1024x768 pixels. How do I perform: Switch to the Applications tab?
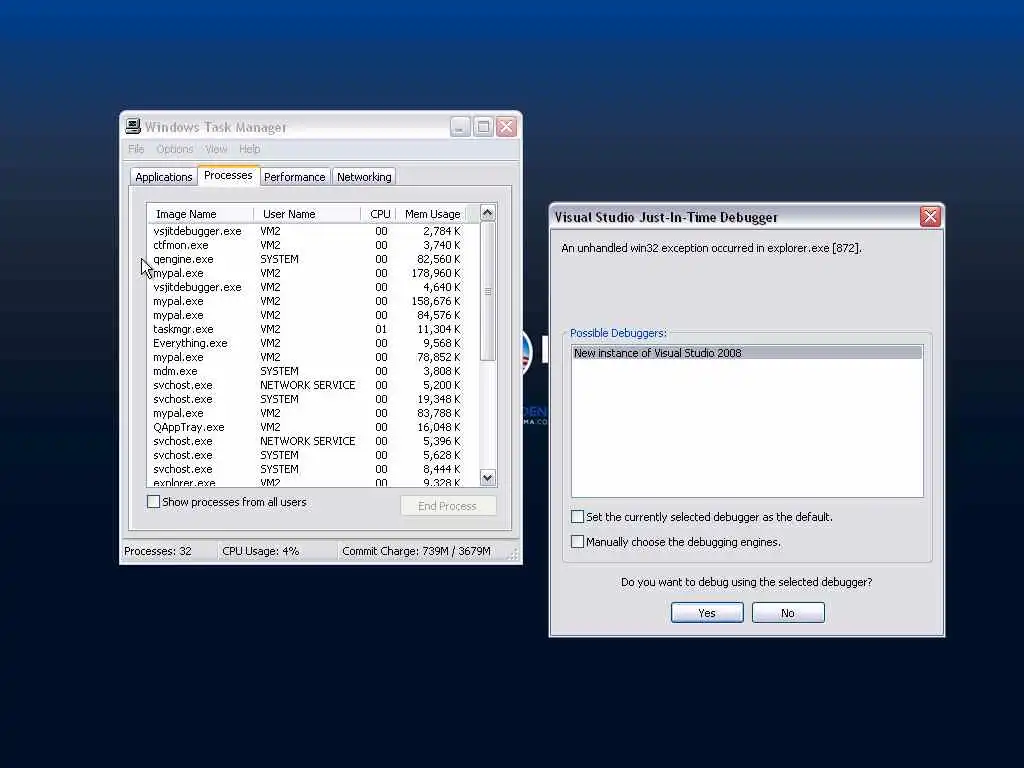tap(163, 177)
